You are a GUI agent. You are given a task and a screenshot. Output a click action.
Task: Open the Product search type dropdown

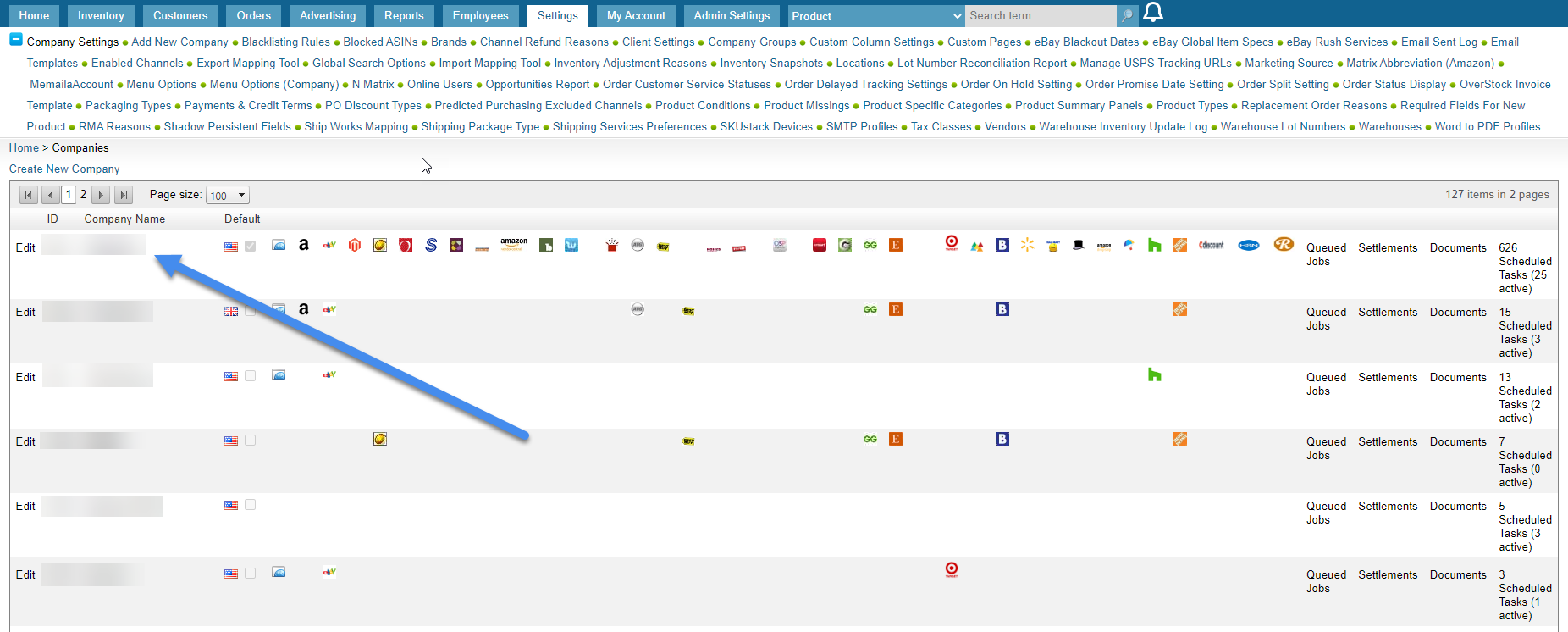pyautogui.click(x=876, y=15)
